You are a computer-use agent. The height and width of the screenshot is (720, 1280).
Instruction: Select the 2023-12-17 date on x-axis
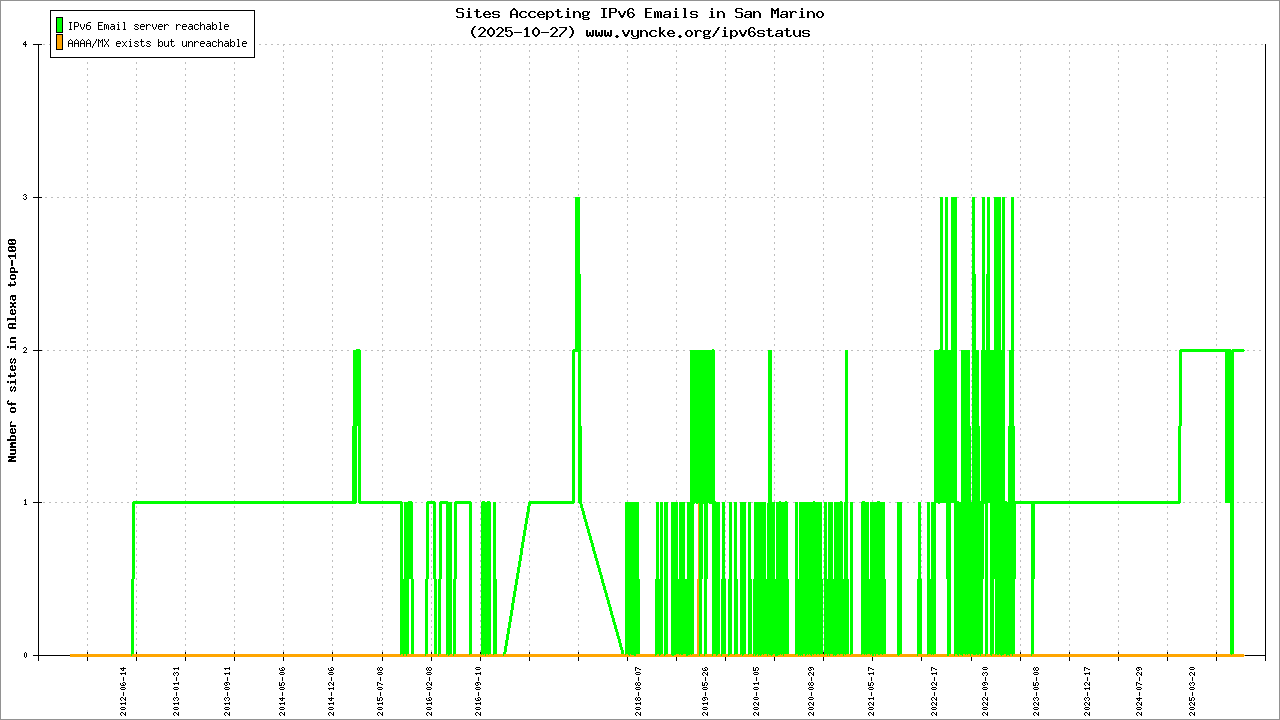pos(1088,688)
